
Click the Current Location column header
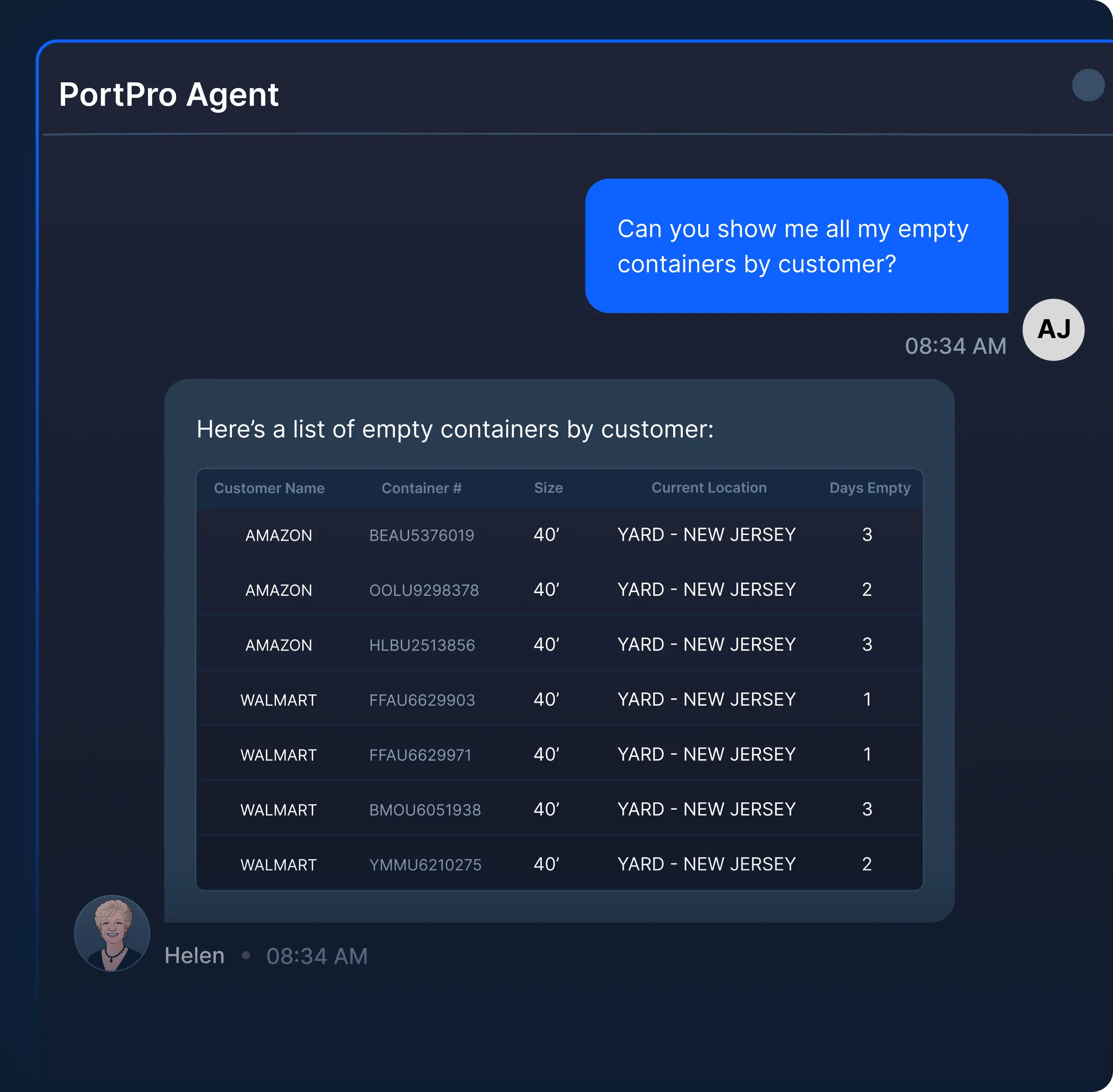[x=709, y=487]
